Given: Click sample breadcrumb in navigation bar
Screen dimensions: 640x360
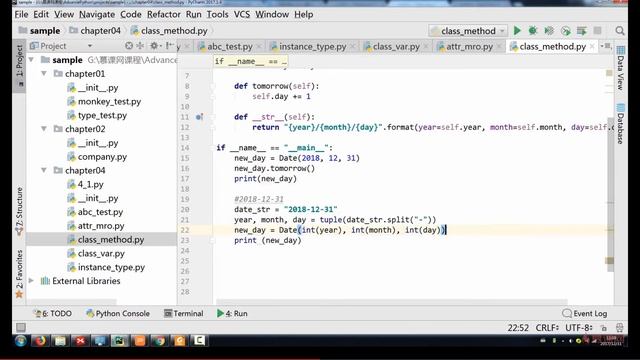Looking at the screenshot, I should point(40,31).
